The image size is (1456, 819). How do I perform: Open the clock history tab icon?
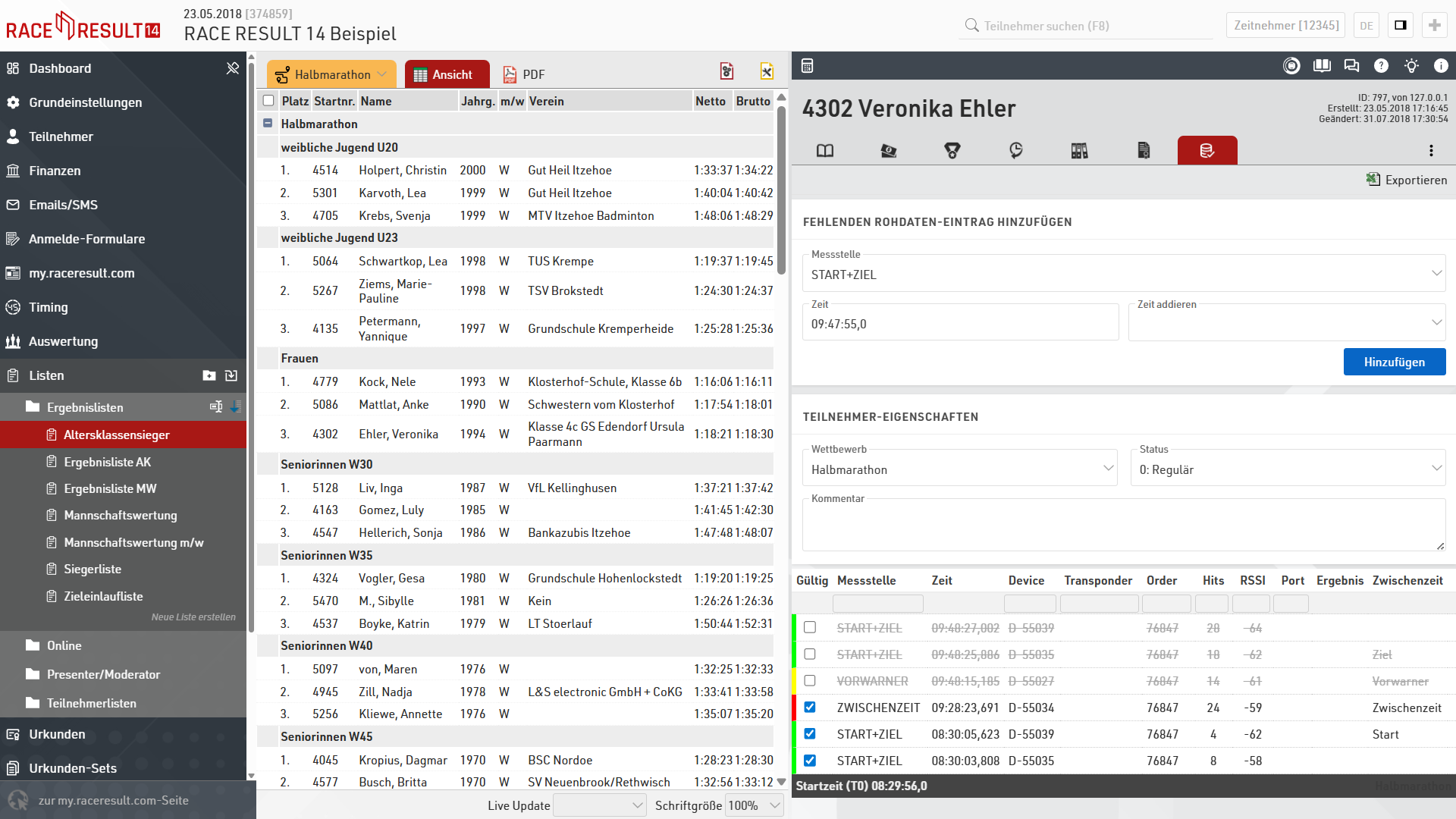click(x=1016, y=151)
